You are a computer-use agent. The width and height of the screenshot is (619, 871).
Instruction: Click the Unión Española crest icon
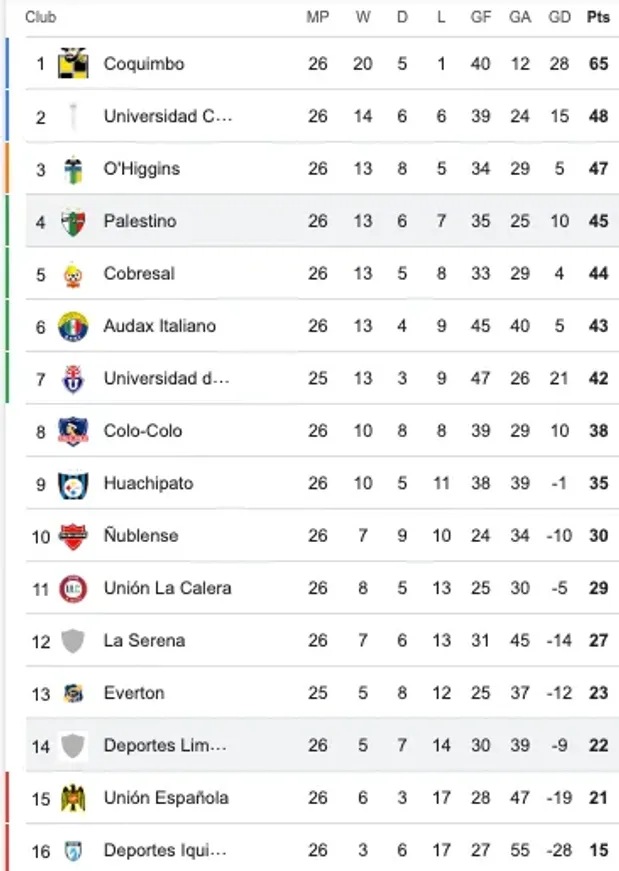point(73,798)
